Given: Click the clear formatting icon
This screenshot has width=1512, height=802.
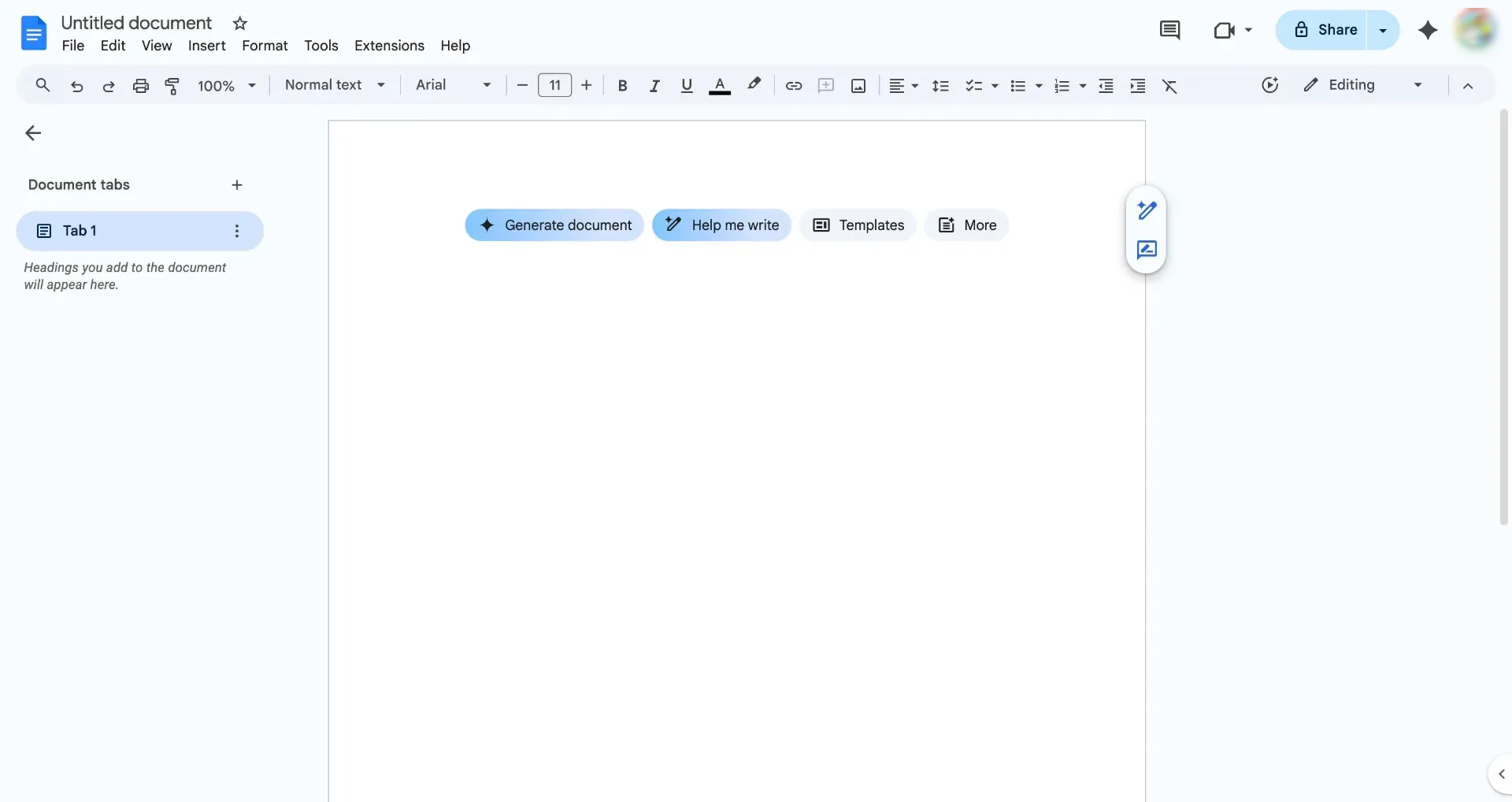Looking at the screenshot, I should (1169, 86).
